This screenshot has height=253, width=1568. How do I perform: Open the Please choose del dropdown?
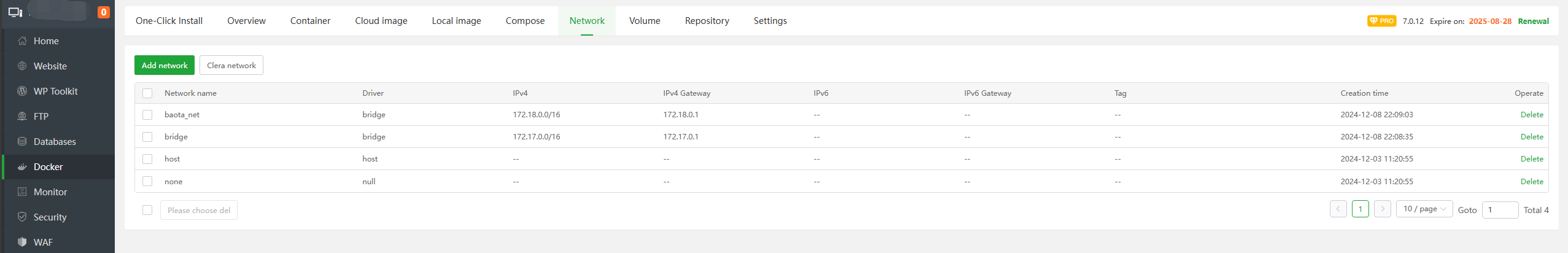[x=198, y=210]
